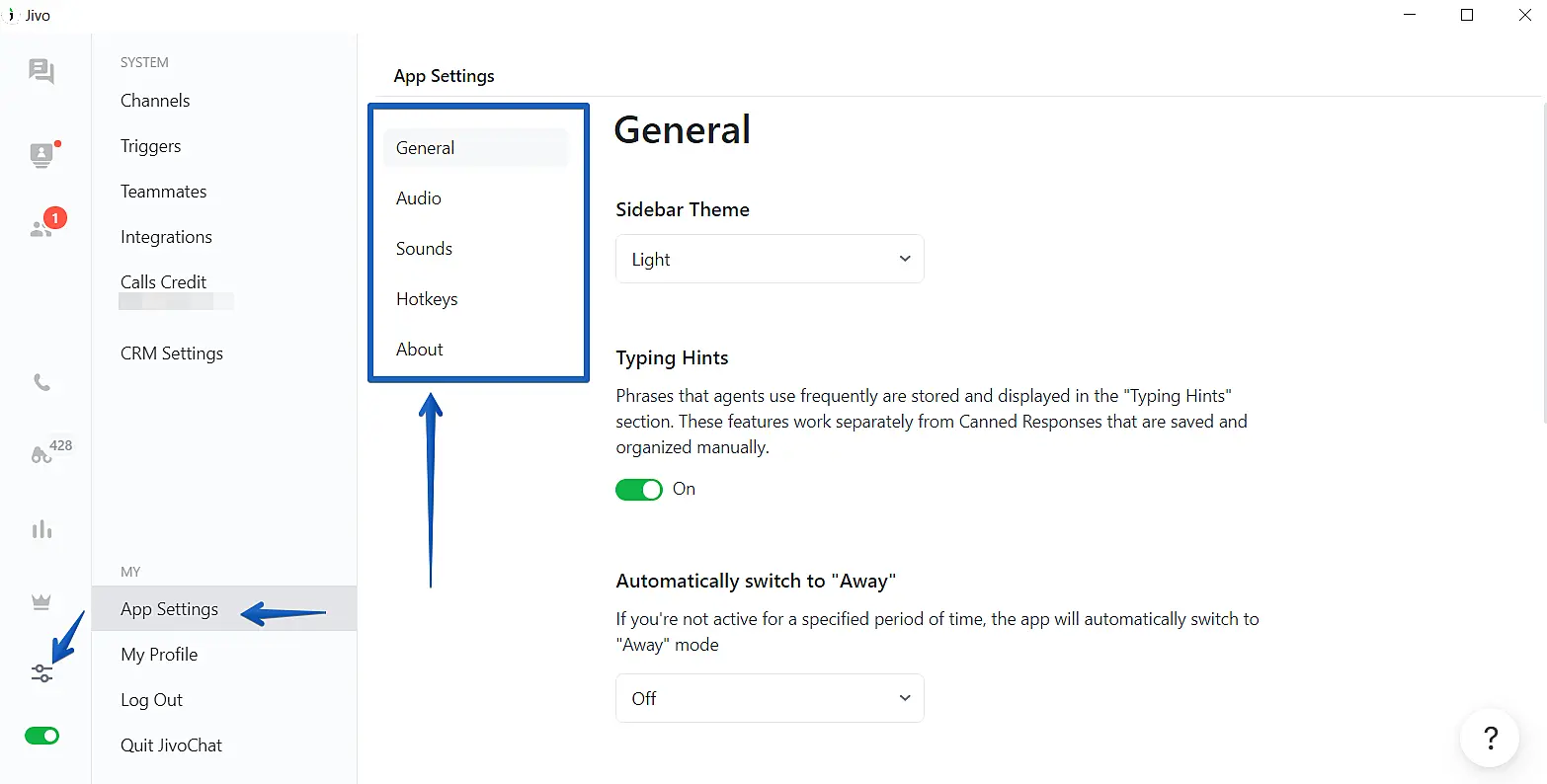Select the Hotkeys settings tab
This screenshot has width=1547, height=784.
pos(427,299)
